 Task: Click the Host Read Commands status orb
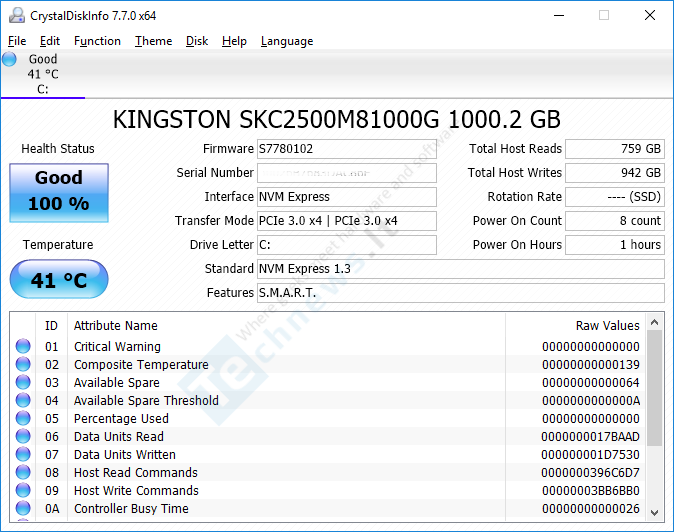coord(23,472)
